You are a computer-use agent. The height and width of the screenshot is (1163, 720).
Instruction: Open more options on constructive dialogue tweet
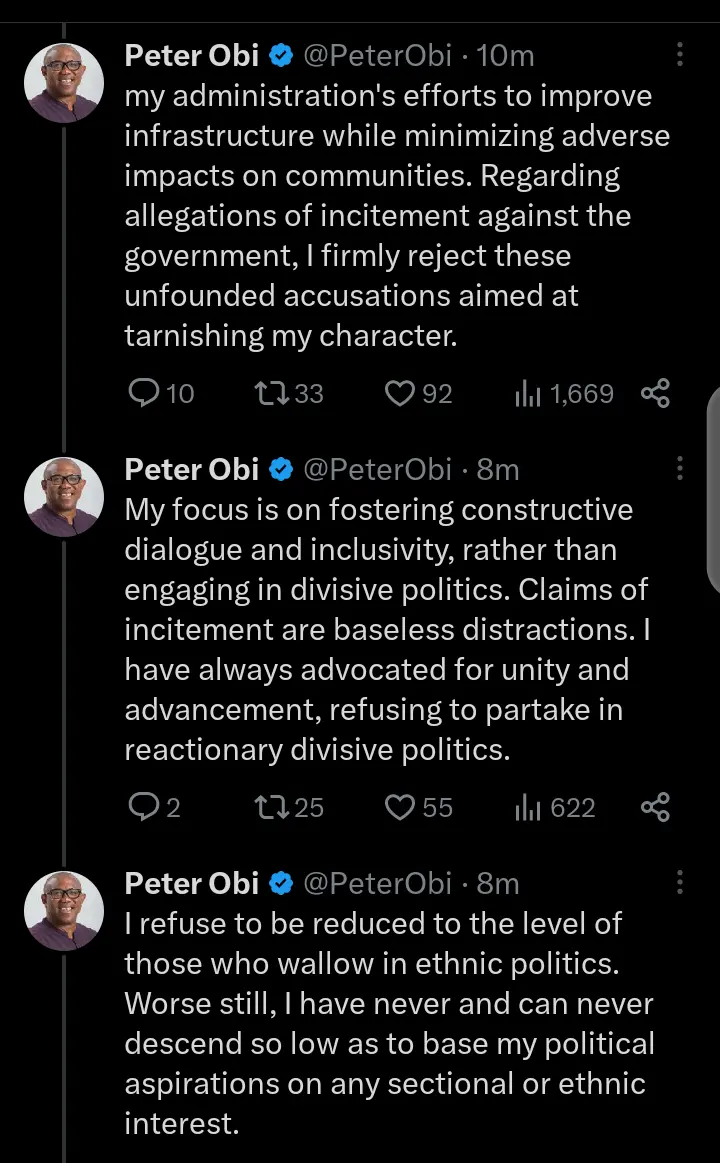tap(680, 469)
